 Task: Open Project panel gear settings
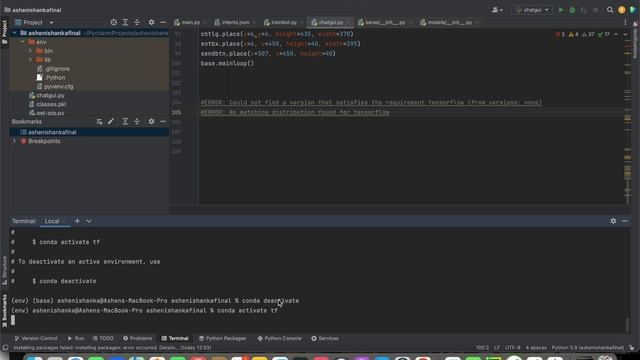click(x=151, y=22)
